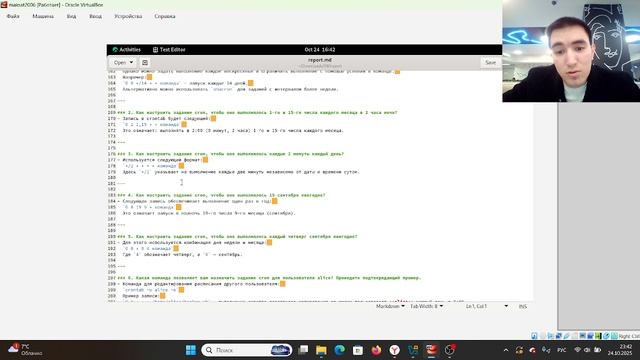Open the Вид menu
The width and height of the screenshot is (640, 360).
pyautogui.click(x=71, y=16)
